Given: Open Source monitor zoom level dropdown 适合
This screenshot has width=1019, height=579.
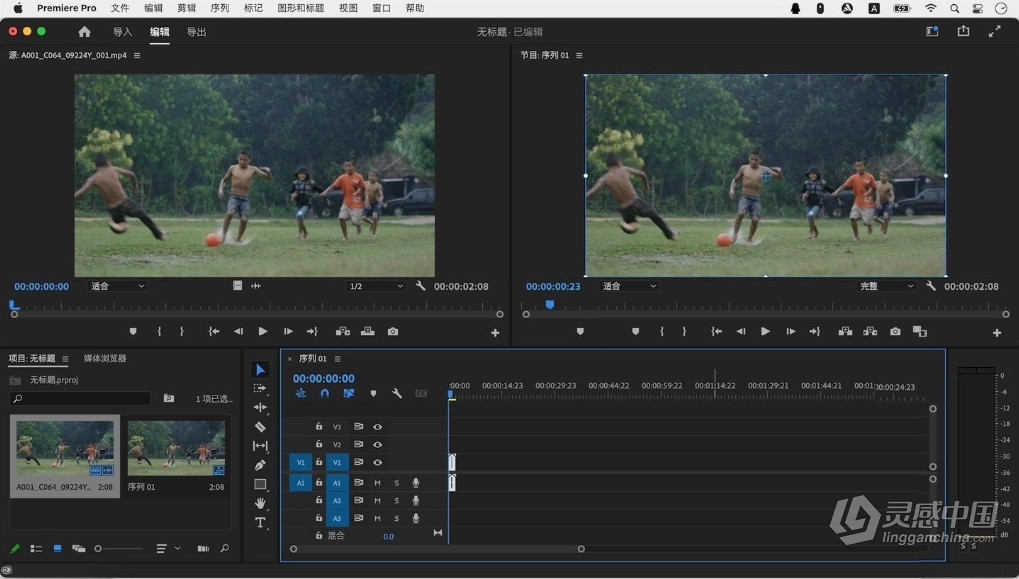Looking at the screenshot, I should [117, 286].
